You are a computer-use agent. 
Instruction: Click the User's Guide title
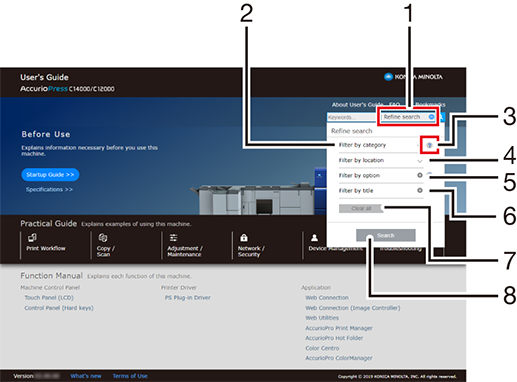point(44,77)
